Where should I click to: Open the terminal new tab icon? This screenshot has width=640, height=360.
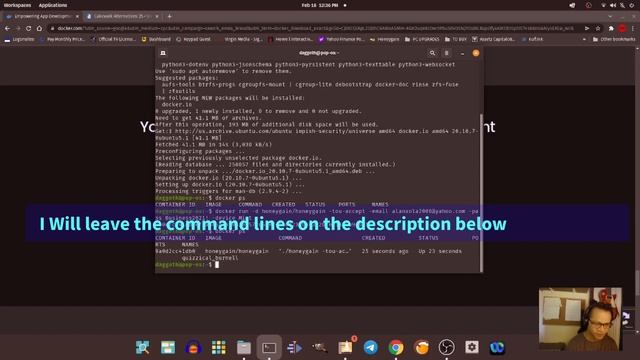(x=163, y=53)
